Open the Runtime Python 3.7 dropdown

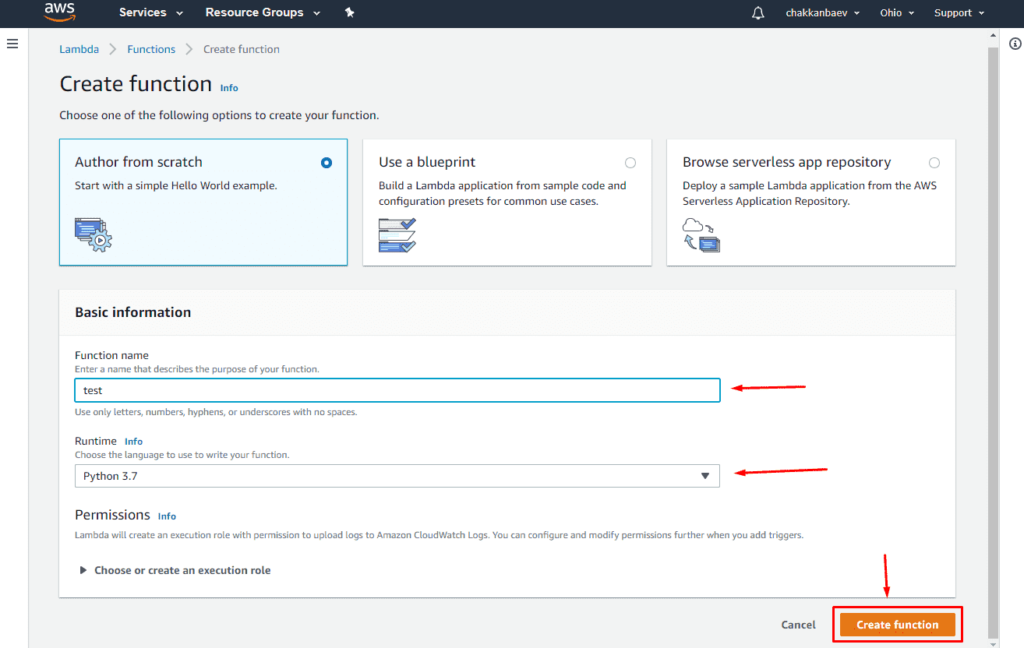click(x=397, y=476)
